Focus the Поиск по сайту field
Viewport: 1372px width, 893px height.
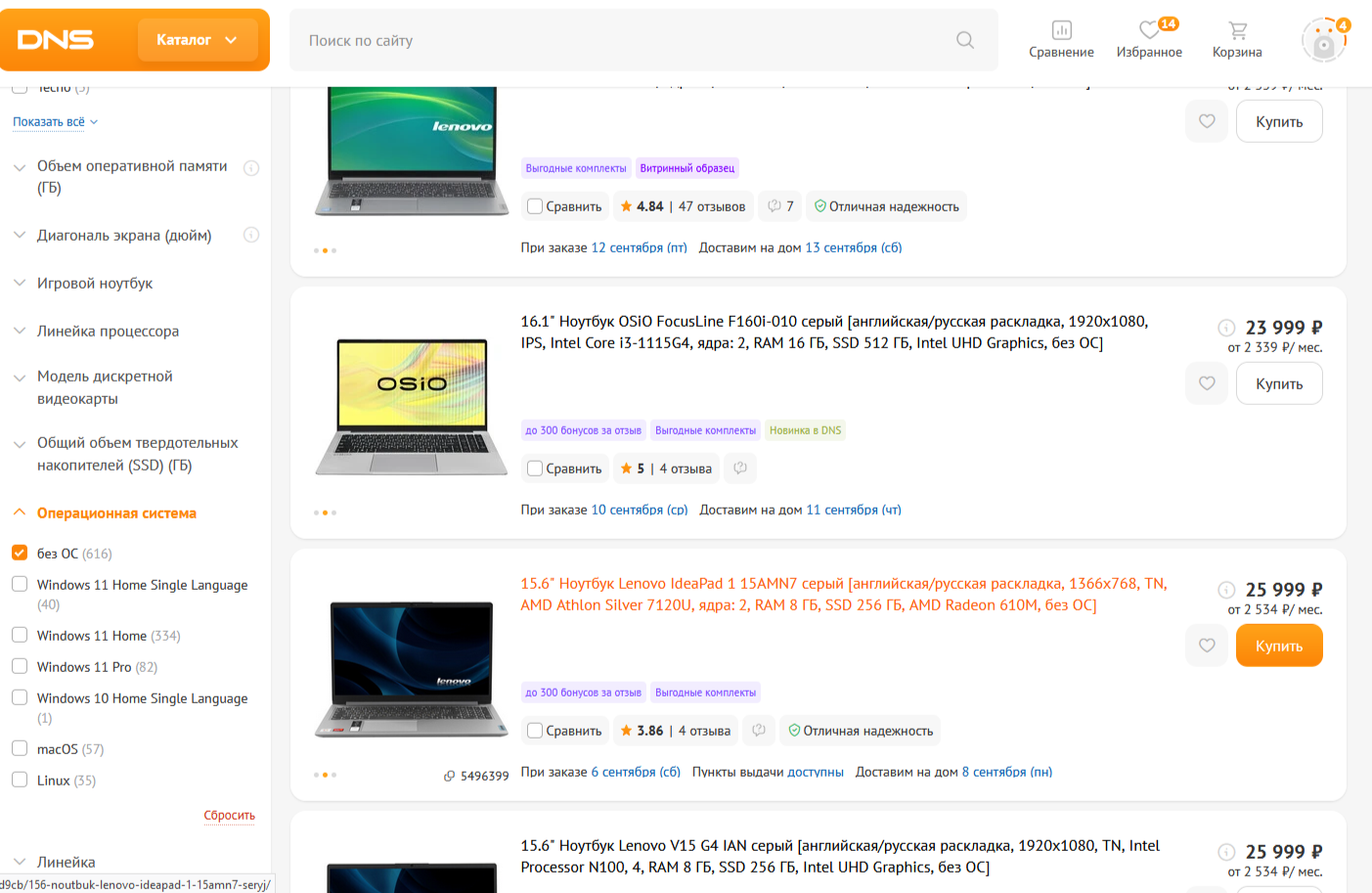626,40
